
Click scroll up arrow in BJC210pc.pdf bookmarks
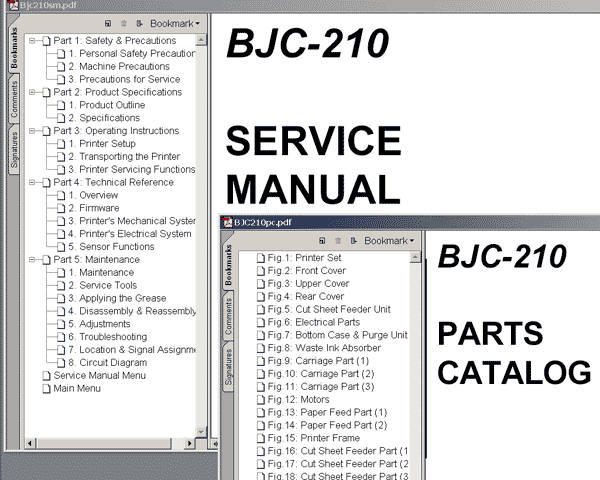[x=415, y=257]
